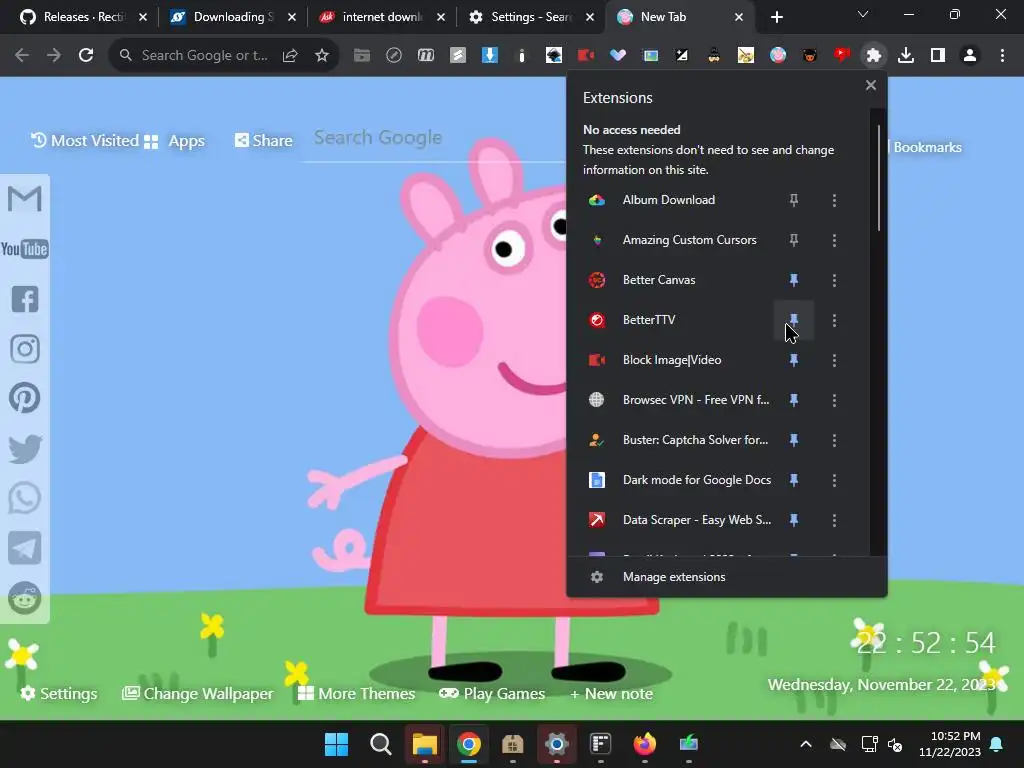Open Chrome downloads icon in toolbar
1024x768 pixels.
(x=906, y=56)
